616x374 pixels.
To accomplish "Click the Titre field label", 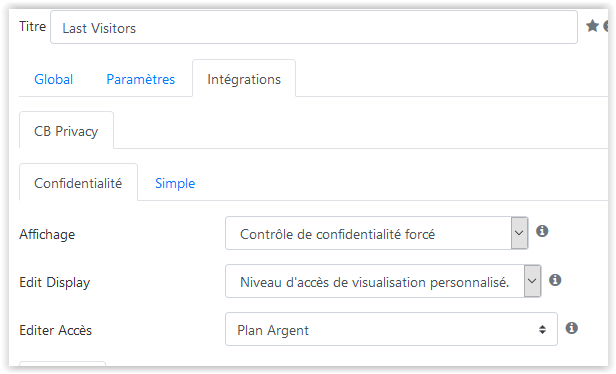I will (x=33, y=26).
